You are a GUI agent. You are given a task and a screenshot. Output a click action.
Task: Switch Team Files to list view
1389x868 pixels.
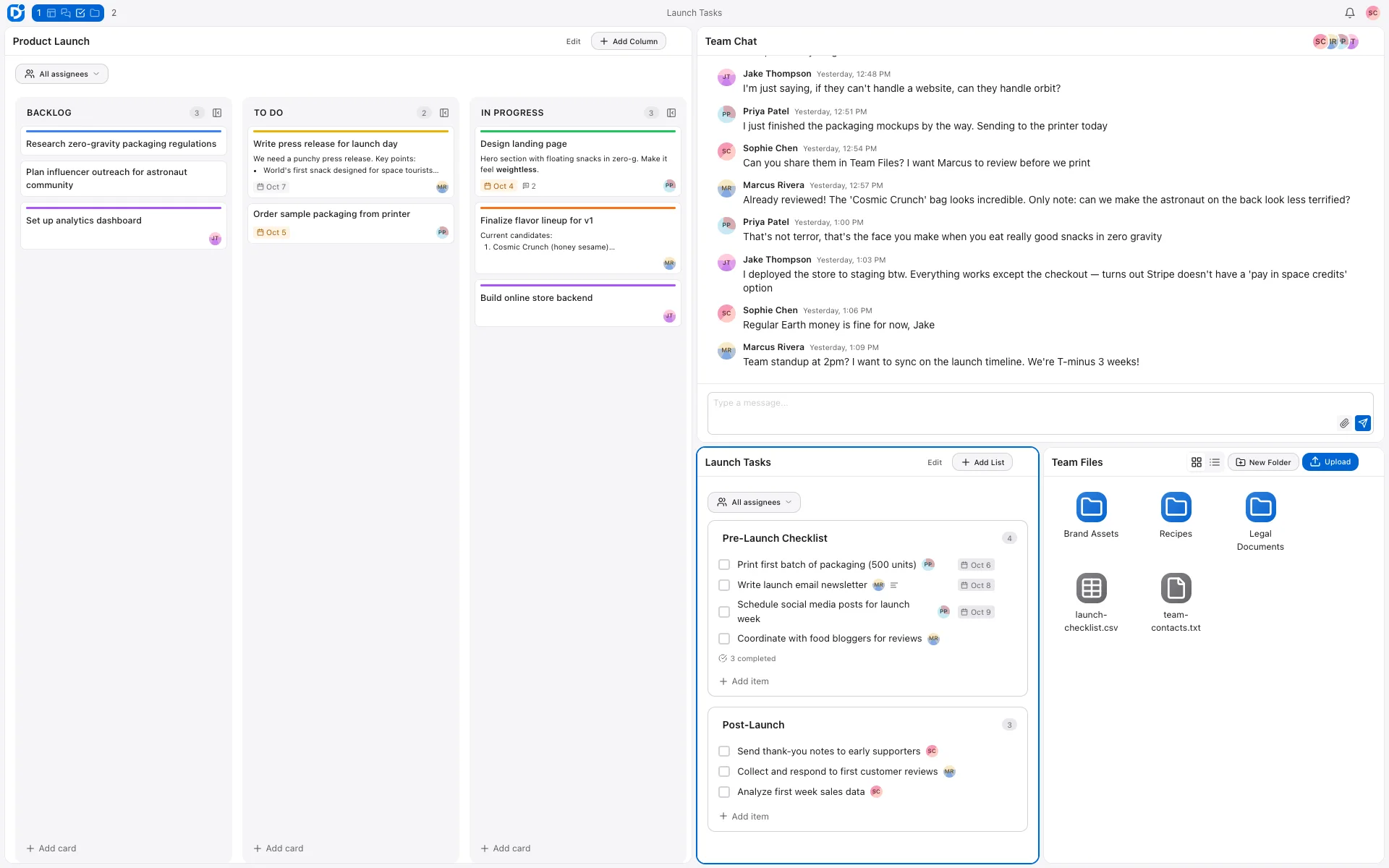click(1215, 462)
